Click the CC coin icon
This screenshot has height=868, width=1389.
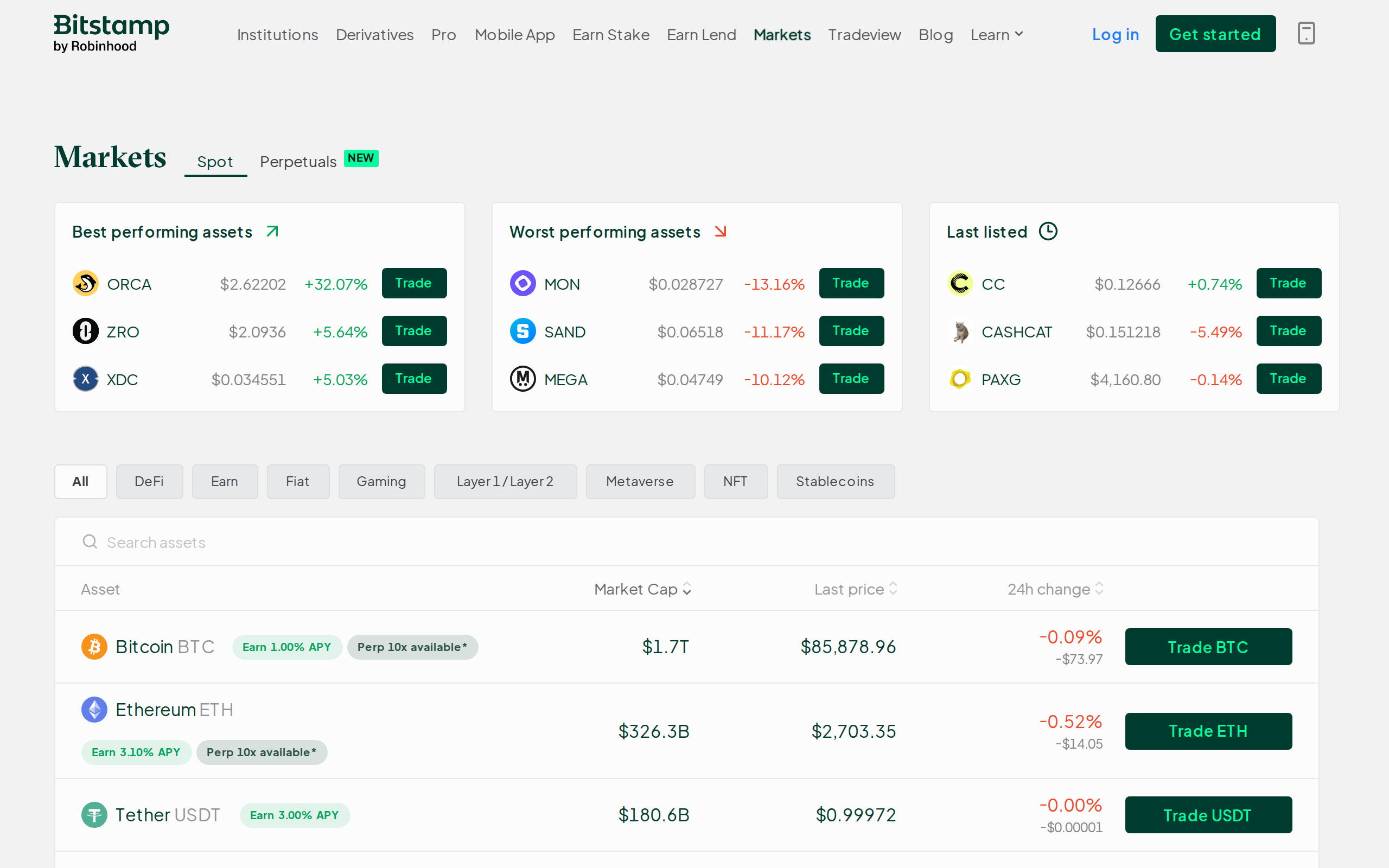point(960,284)
